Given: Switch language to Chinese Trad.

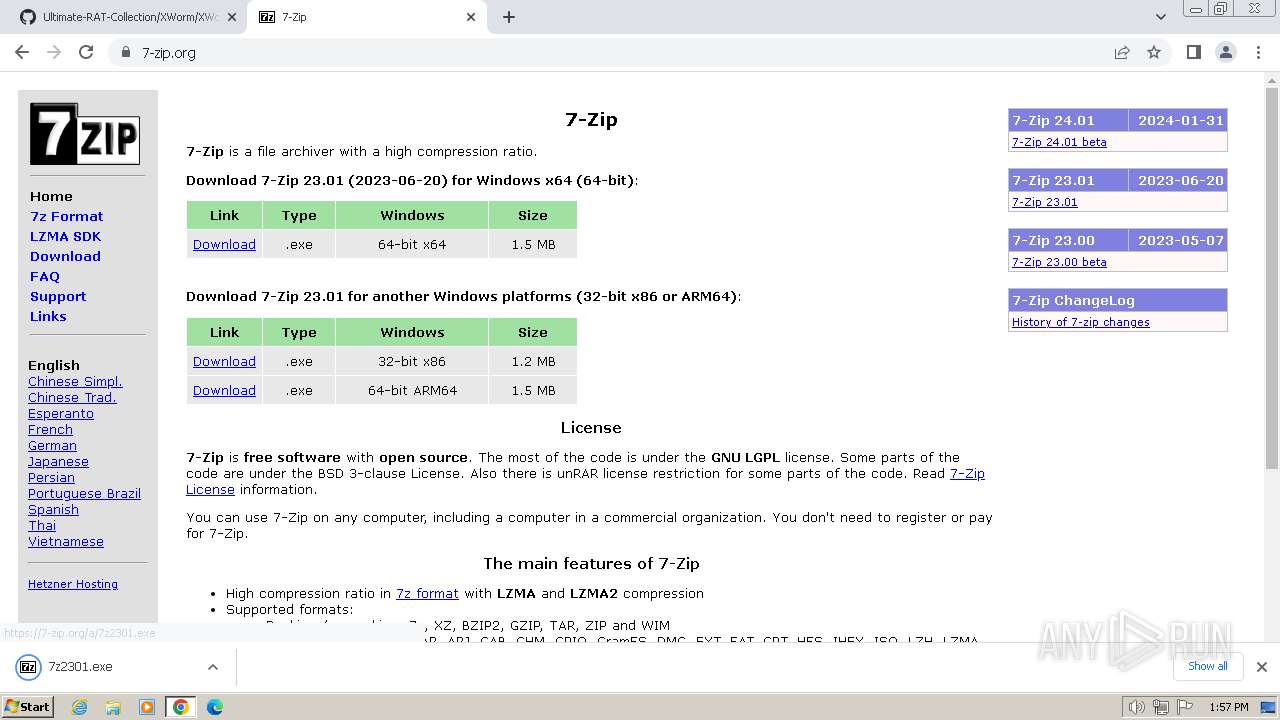Looking at the screenshot, I should [x=72, y=397].
